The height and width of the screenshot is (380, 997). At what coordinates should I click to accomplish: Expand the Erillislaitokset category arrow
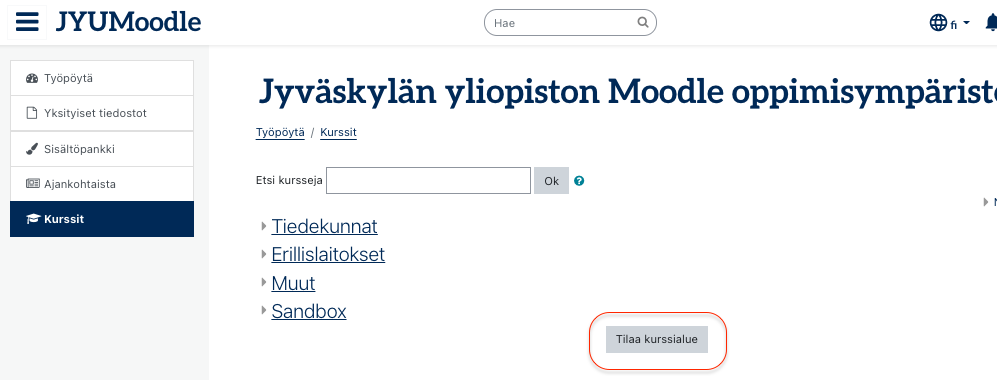[x=264, y=254]
